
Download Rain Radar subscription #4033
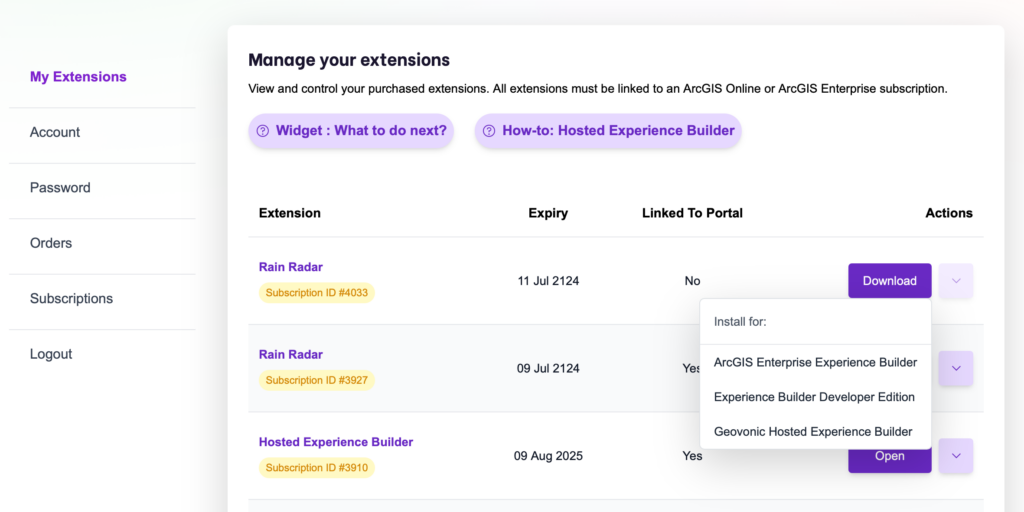pos(889,281)
